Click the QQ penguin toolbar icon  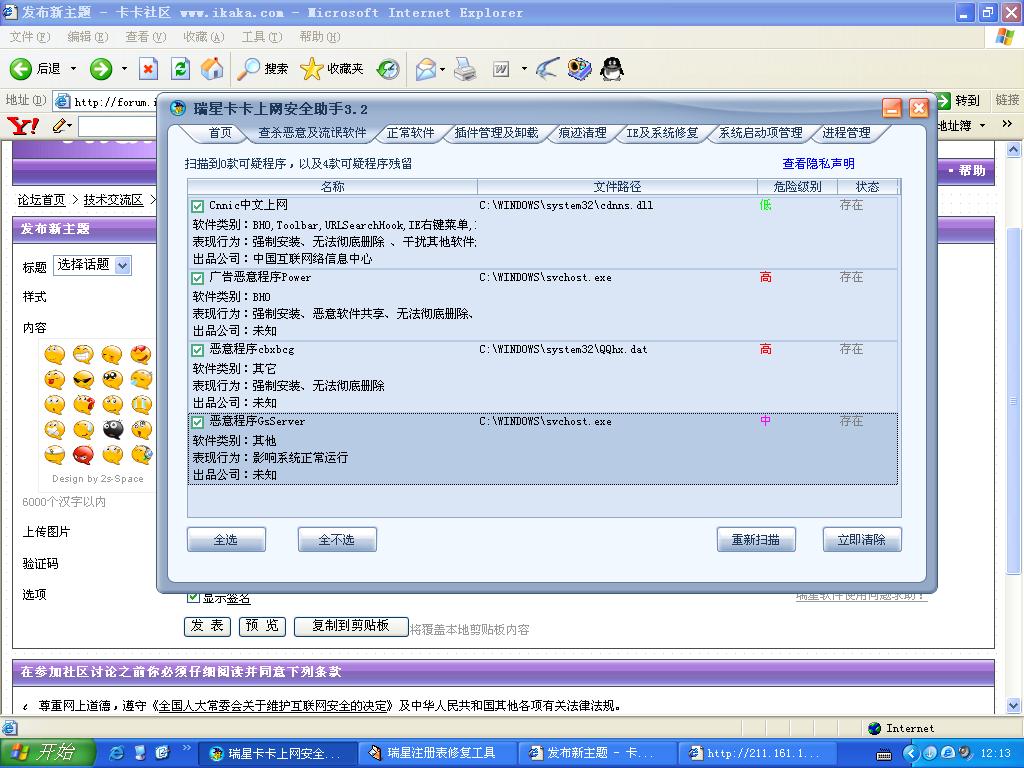[x=612, y=69]
